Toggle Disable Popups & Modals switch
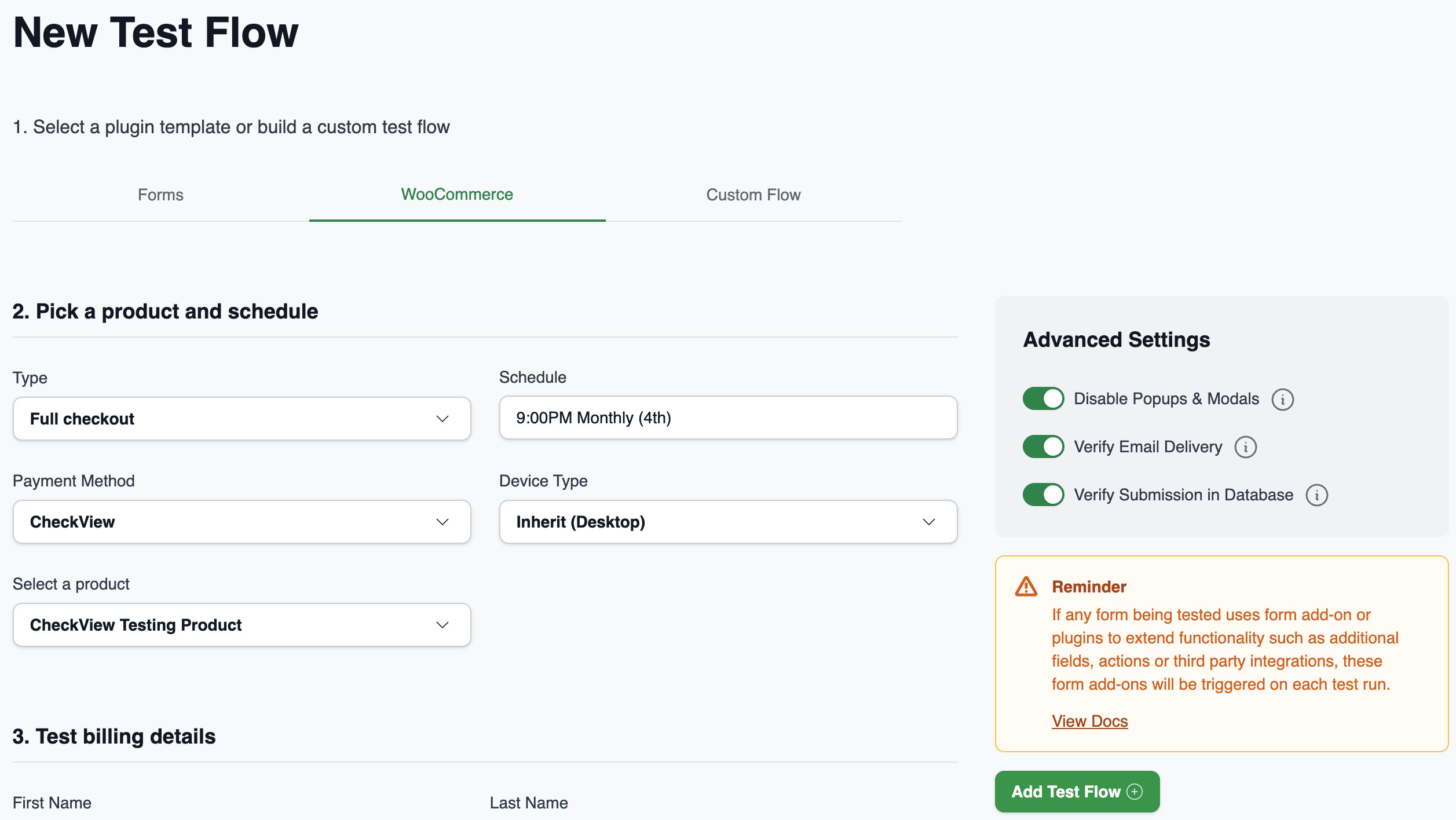This screenshot has width=1456, height=820. (x=1043, y=399)
